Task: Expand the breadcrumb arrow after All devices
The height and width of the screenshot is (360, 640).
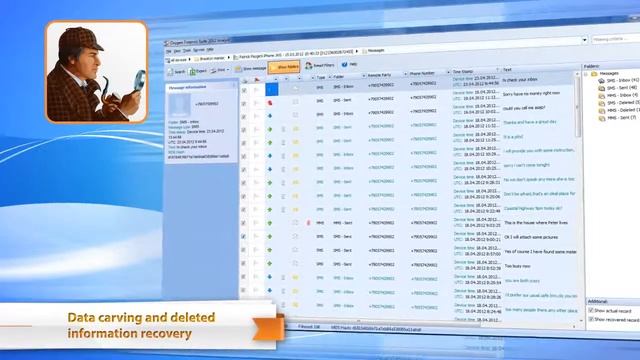Action: point(189,59)
